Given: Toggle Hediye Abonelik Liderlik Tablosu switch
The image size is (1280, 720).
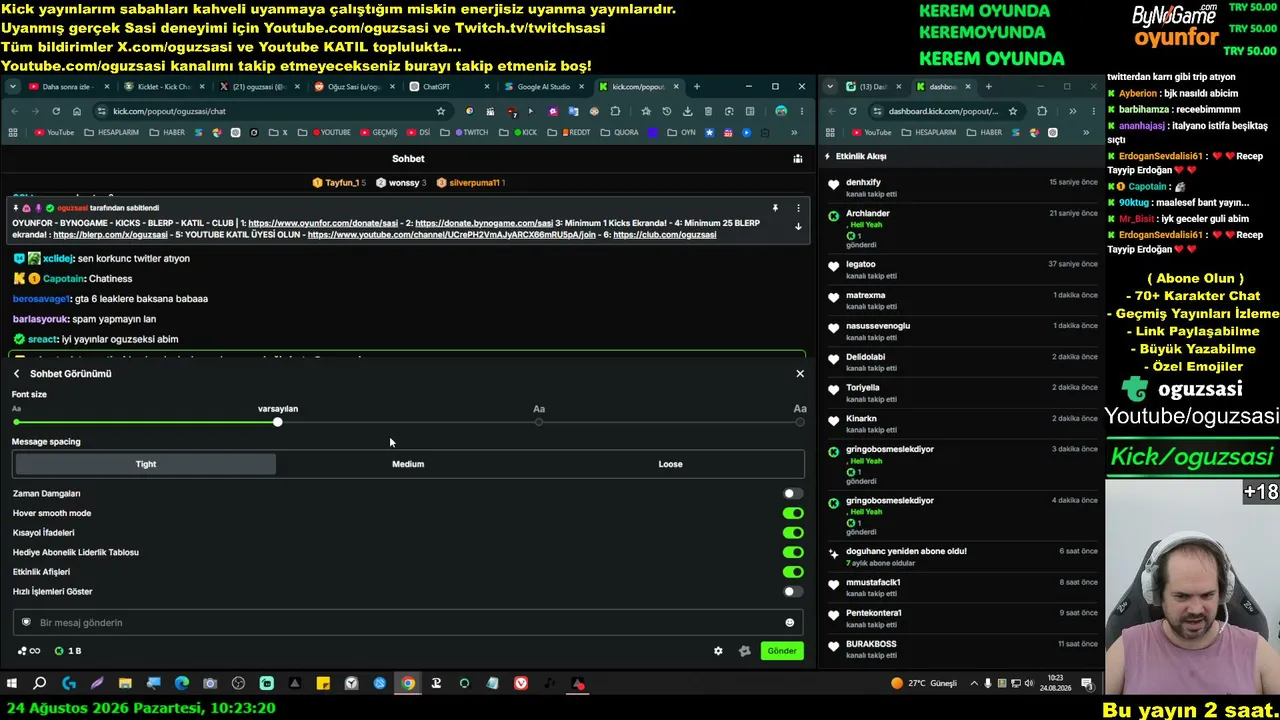Looking at the screenshot, I should click(x=793, y=552).
